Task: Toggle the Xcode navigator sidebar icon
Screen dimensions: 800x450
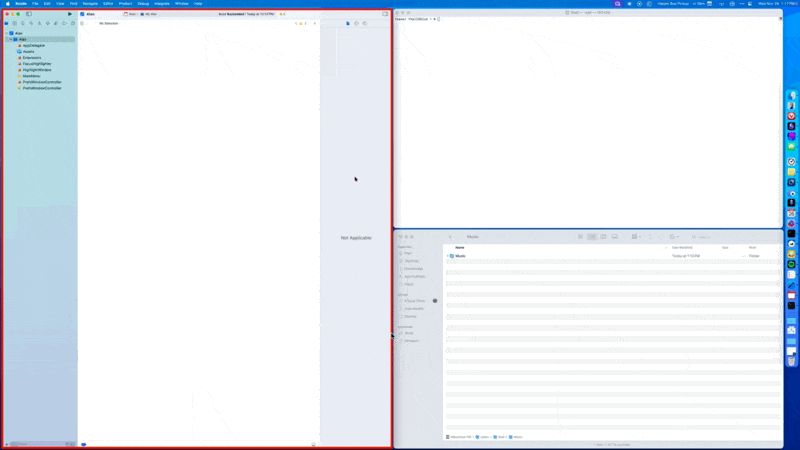Action: coord(29,14)
